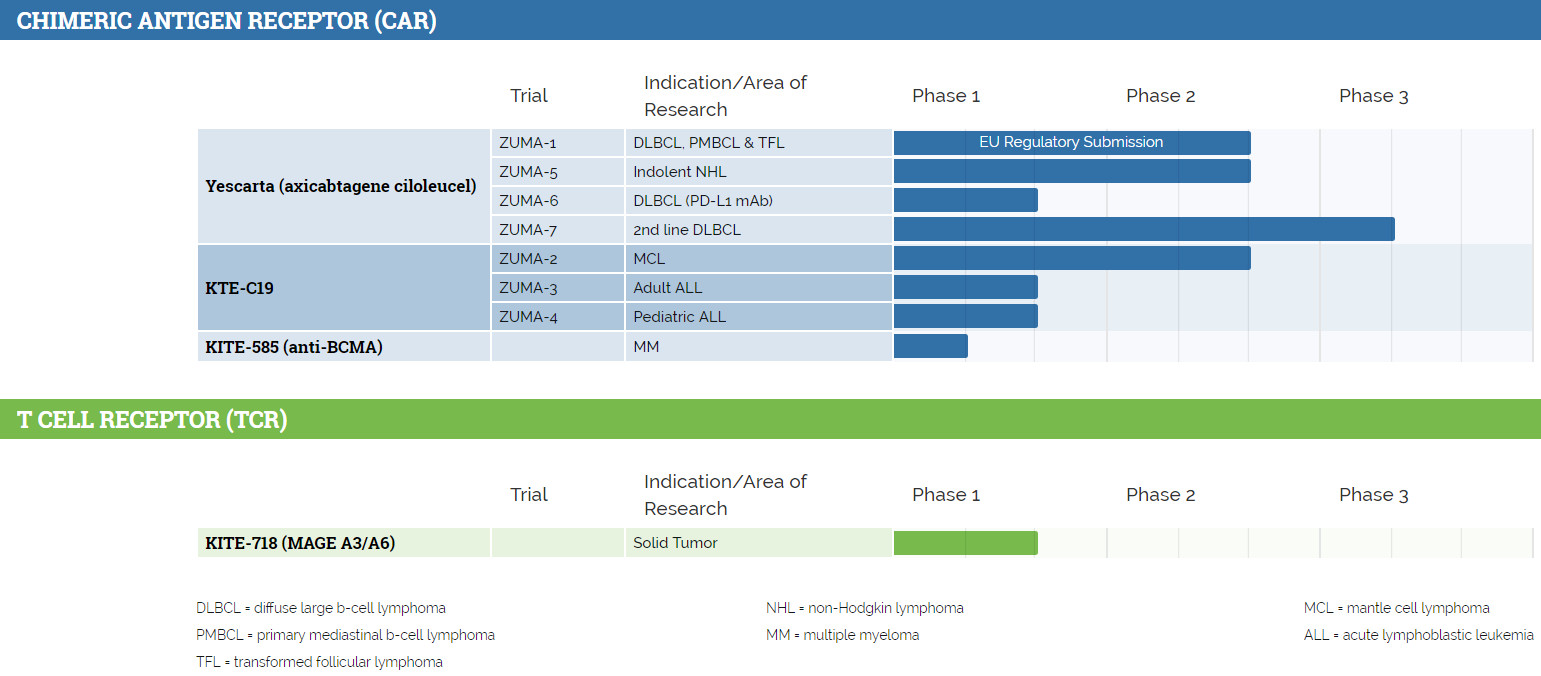Click Phase 2 header in TCR table
This screenshot has width=1541, height=676.
1160,495
